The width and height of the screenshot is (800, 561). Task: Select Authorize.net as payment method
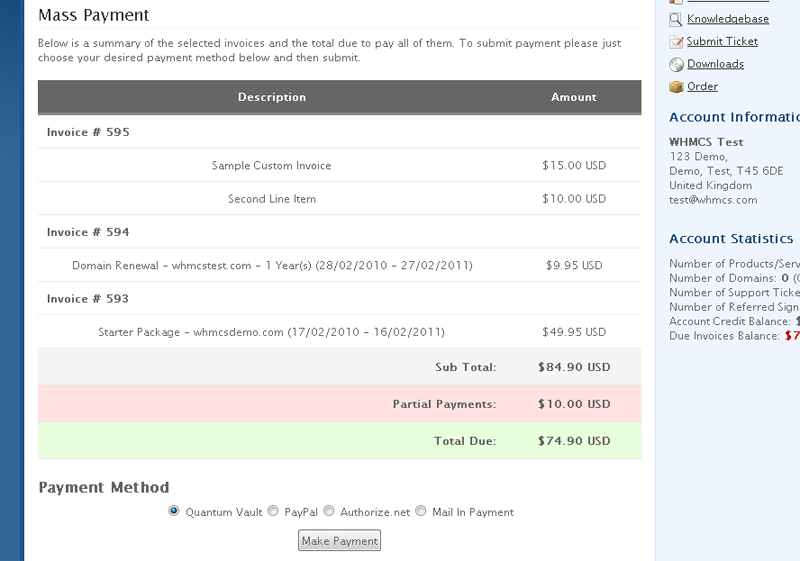tap(329, 511)
